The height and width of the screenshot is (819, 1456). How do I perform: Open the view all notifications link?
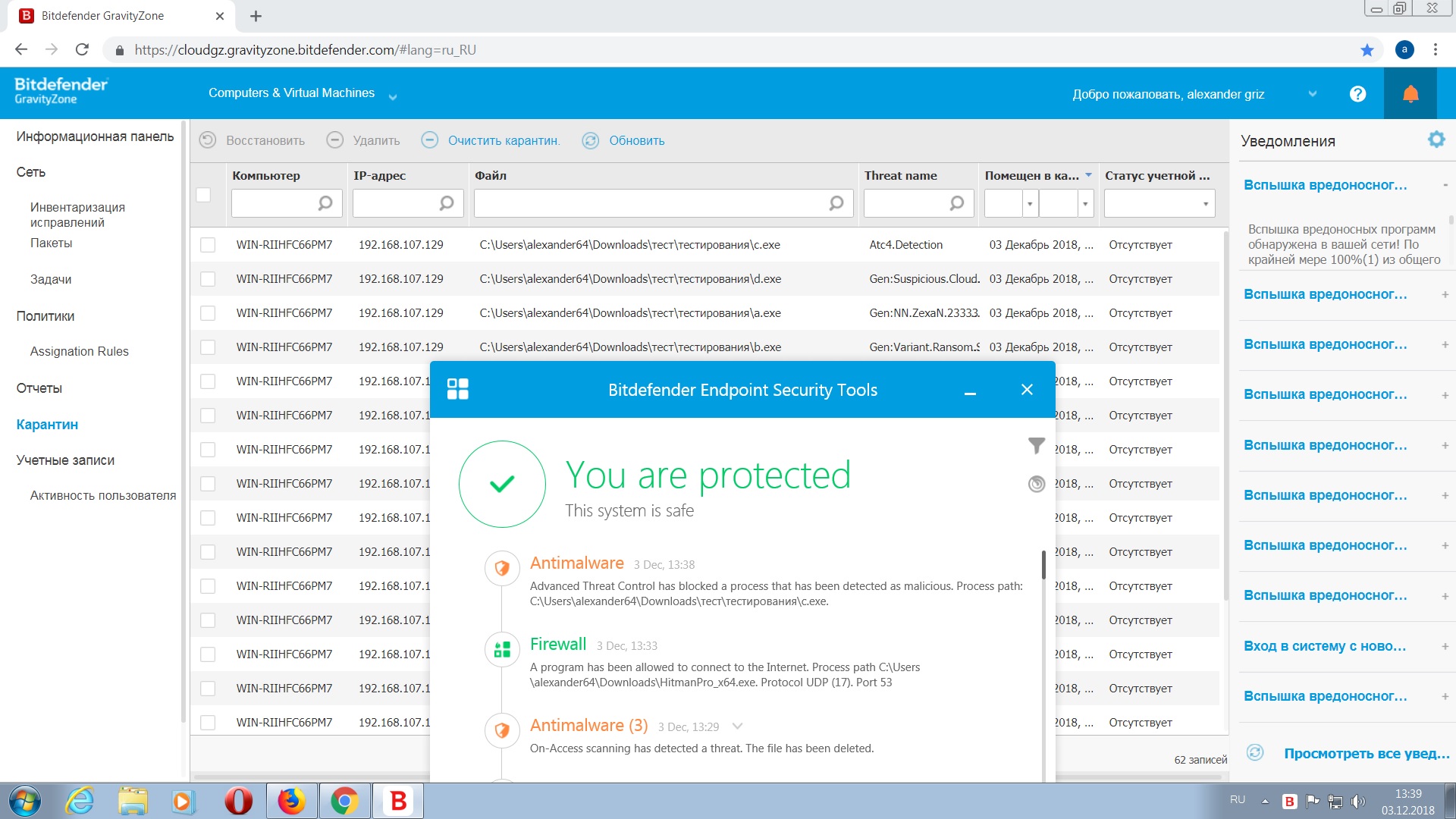click(x=1366, y=753)
